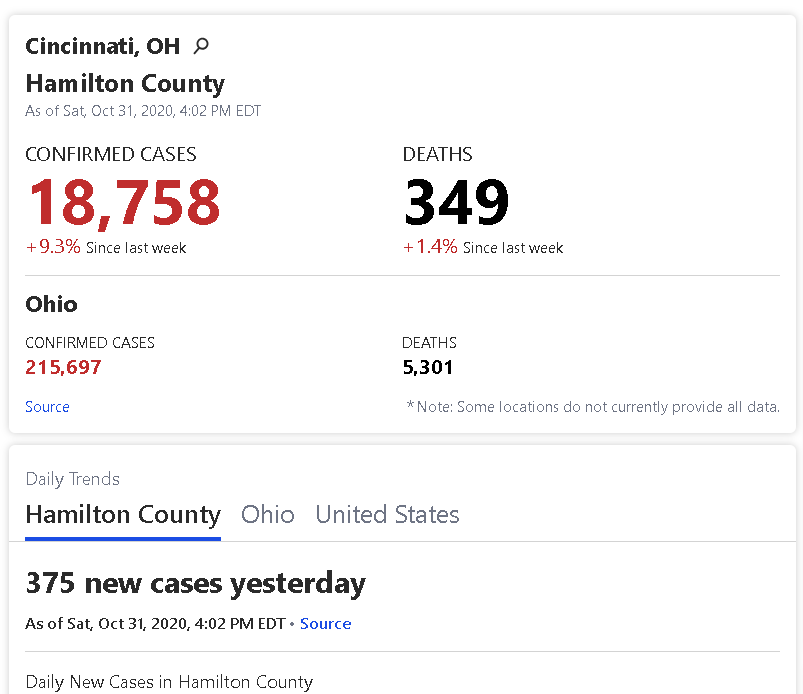803x694 pixels.
Task: Click Daily New Cases in Hamilton County label
Action: coord(169,682)
